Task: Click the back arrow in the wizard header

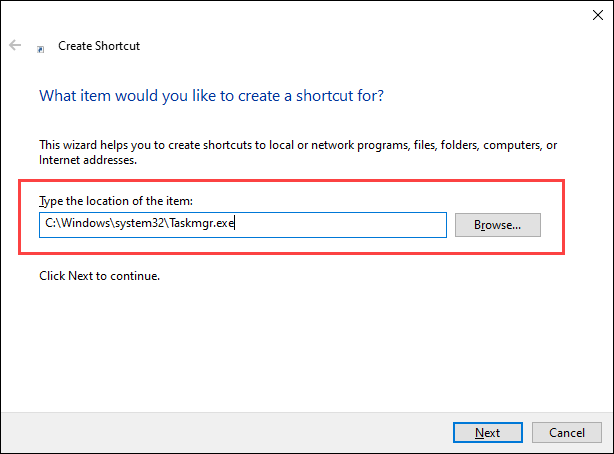Action: click(x=15, y=46)
